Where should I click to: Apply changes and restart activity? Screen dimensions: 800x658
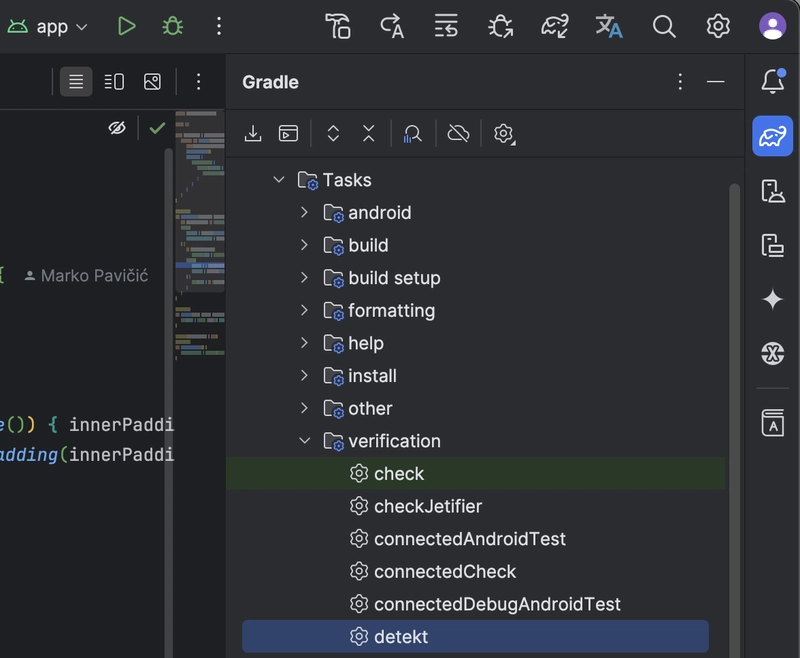392,26
